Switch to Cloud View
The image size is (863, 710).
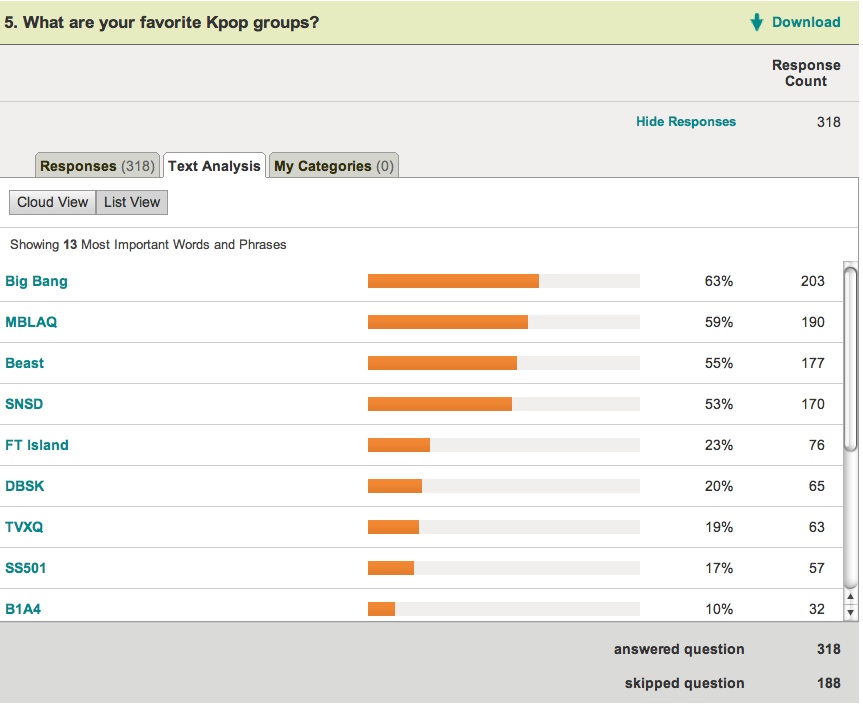tap(52, 202)
